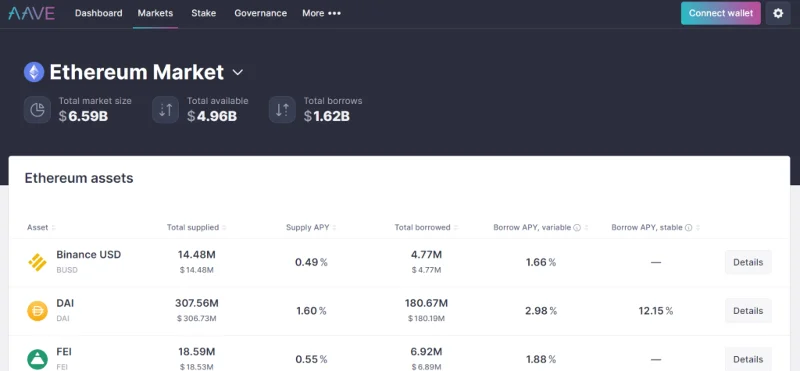800x371 pixels.
Task: Click info icon beside Borrow APY, variable
Action: 577,228
